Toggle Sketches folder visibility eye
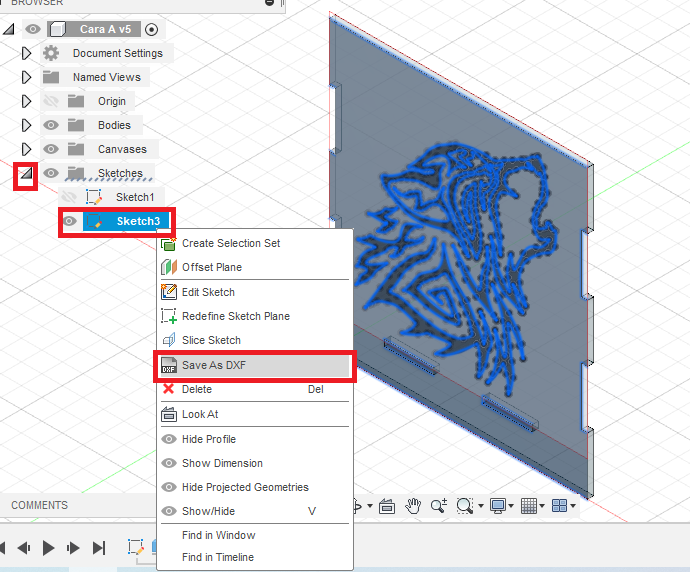 [51, 173]
